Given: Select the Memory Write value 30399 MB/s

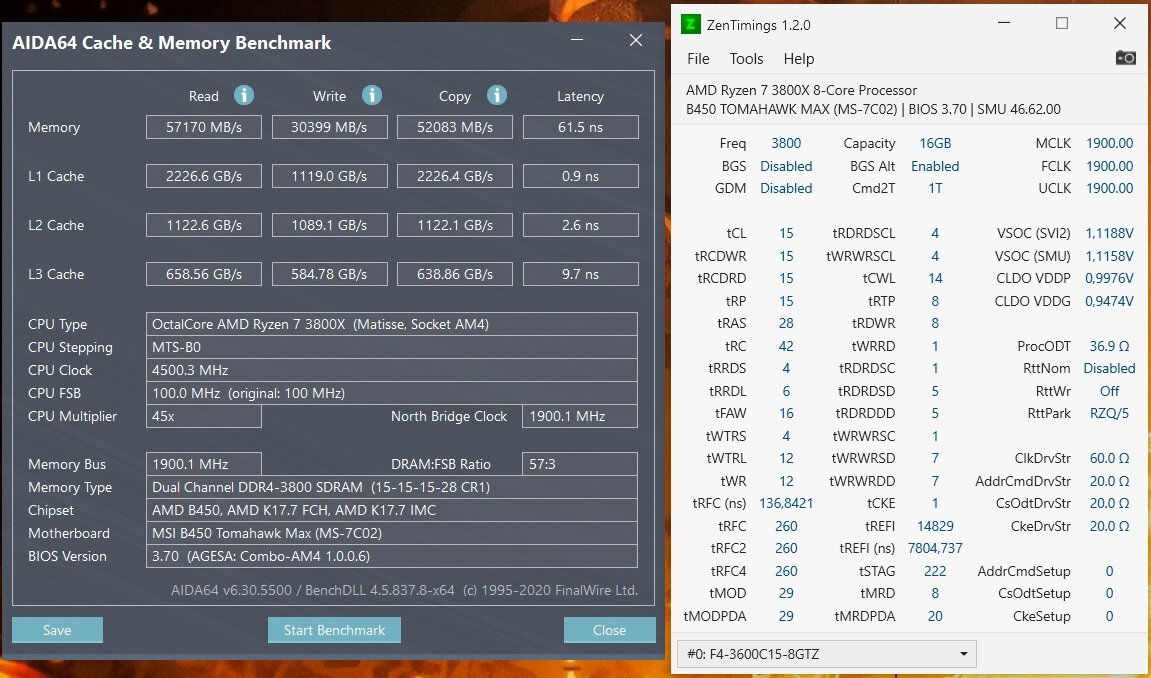Looking at the screenshot, I should tap(330, 127).
